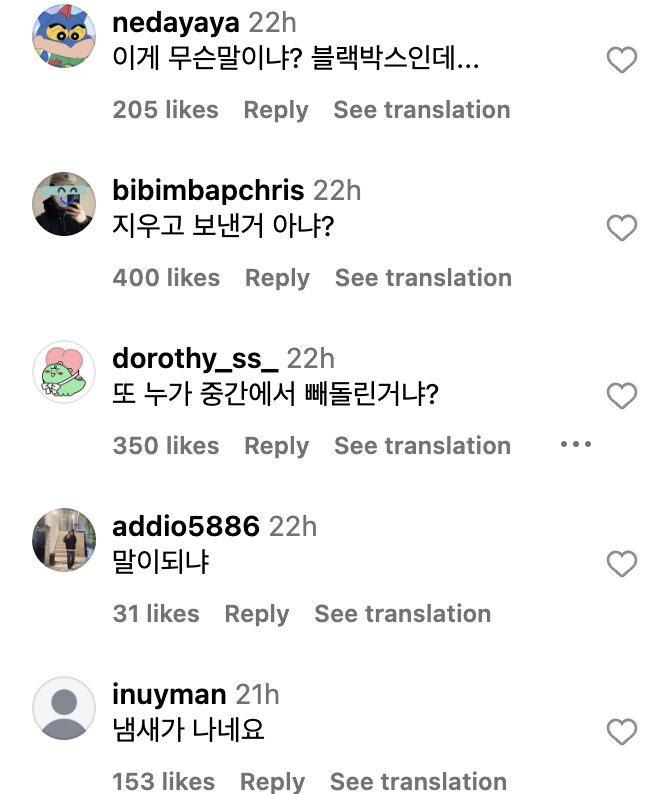This screenshot has height=794, width=668.
Task: See translation of dorothy_ss_'s comment
Action: pos(422,446)
